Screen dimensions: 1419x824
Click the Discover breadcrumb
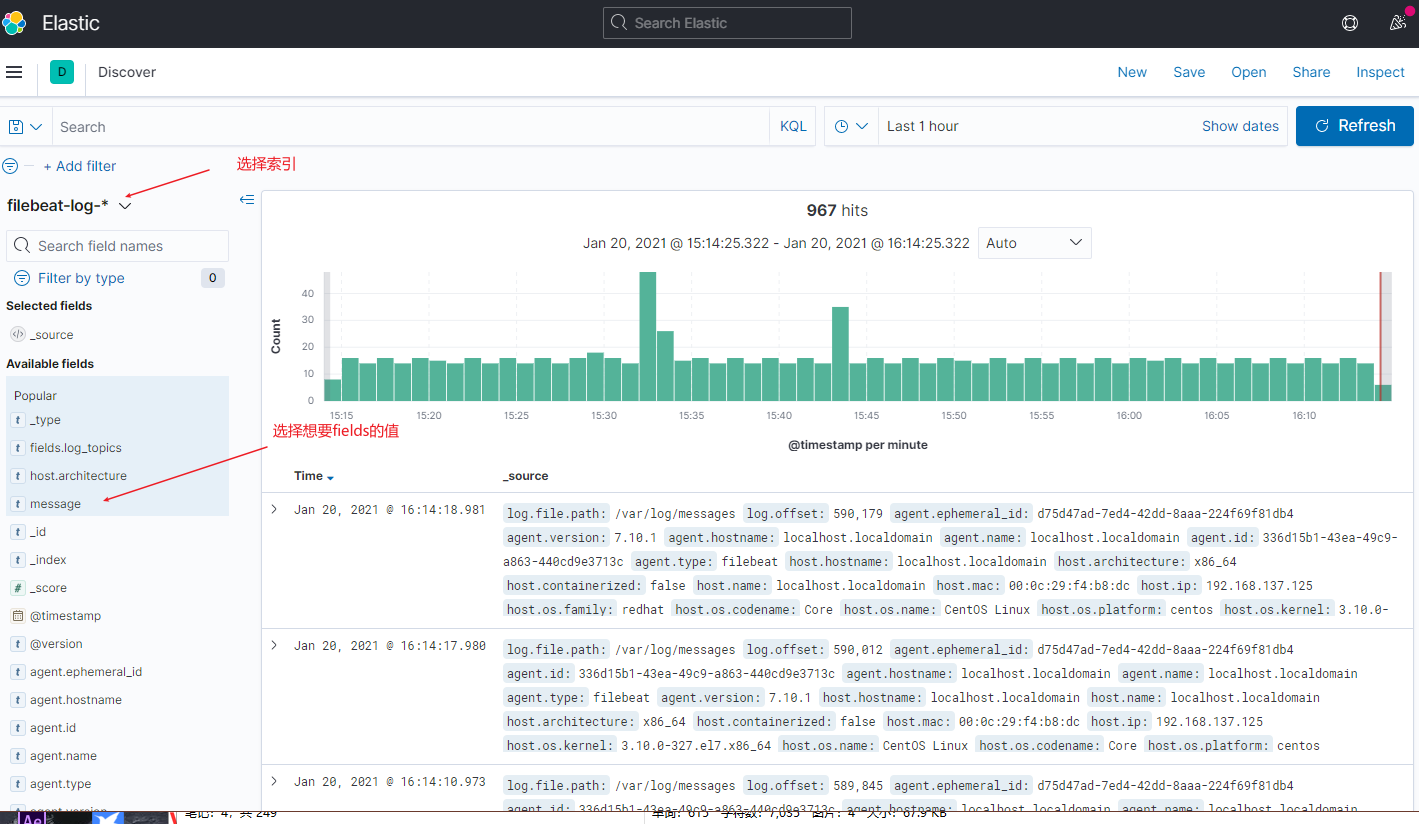(127, 72)
